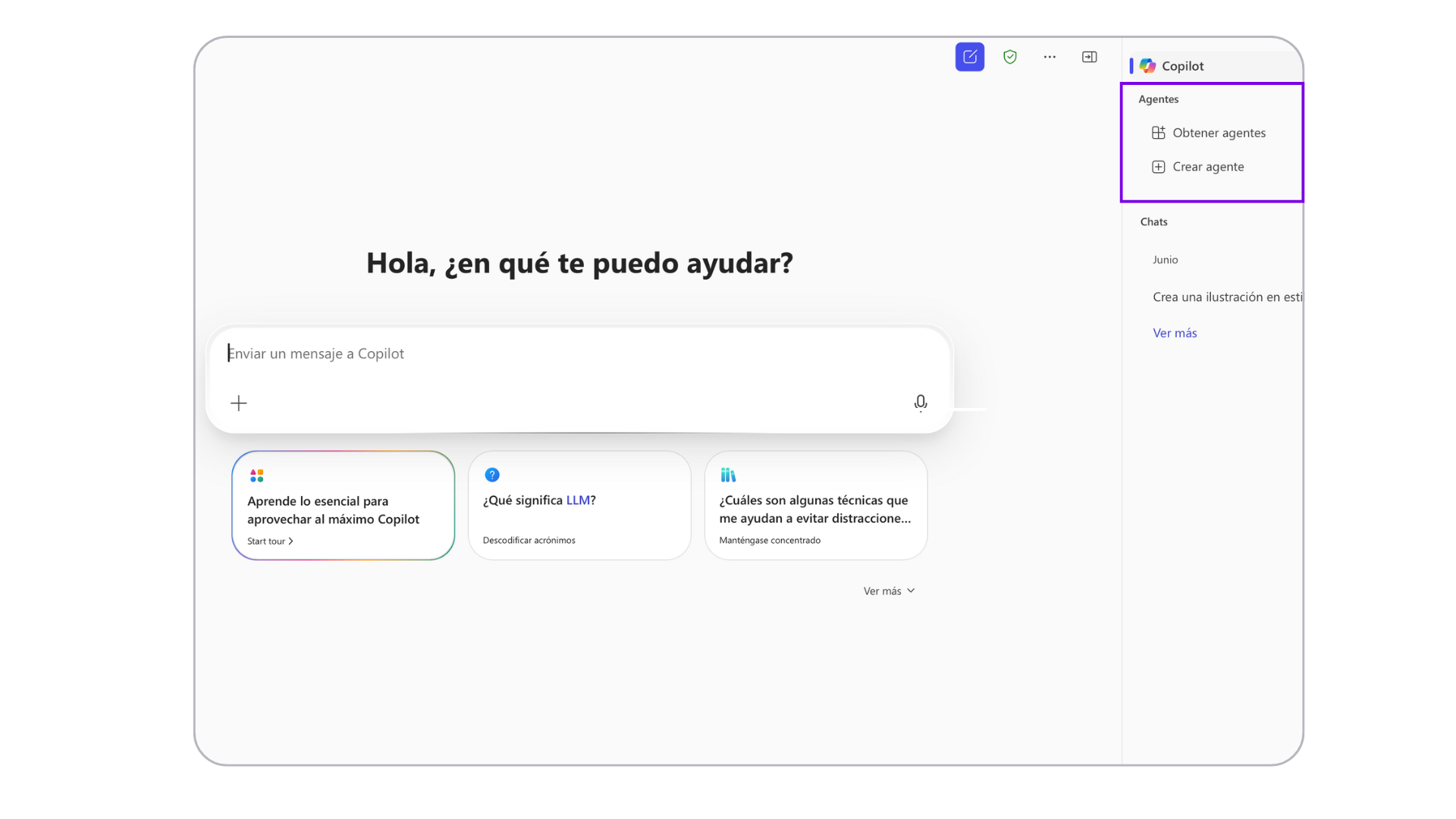This screenshot has height=819, width=1456.
Task: Click the Crear agente plus-box icon
Action: 1158,167
